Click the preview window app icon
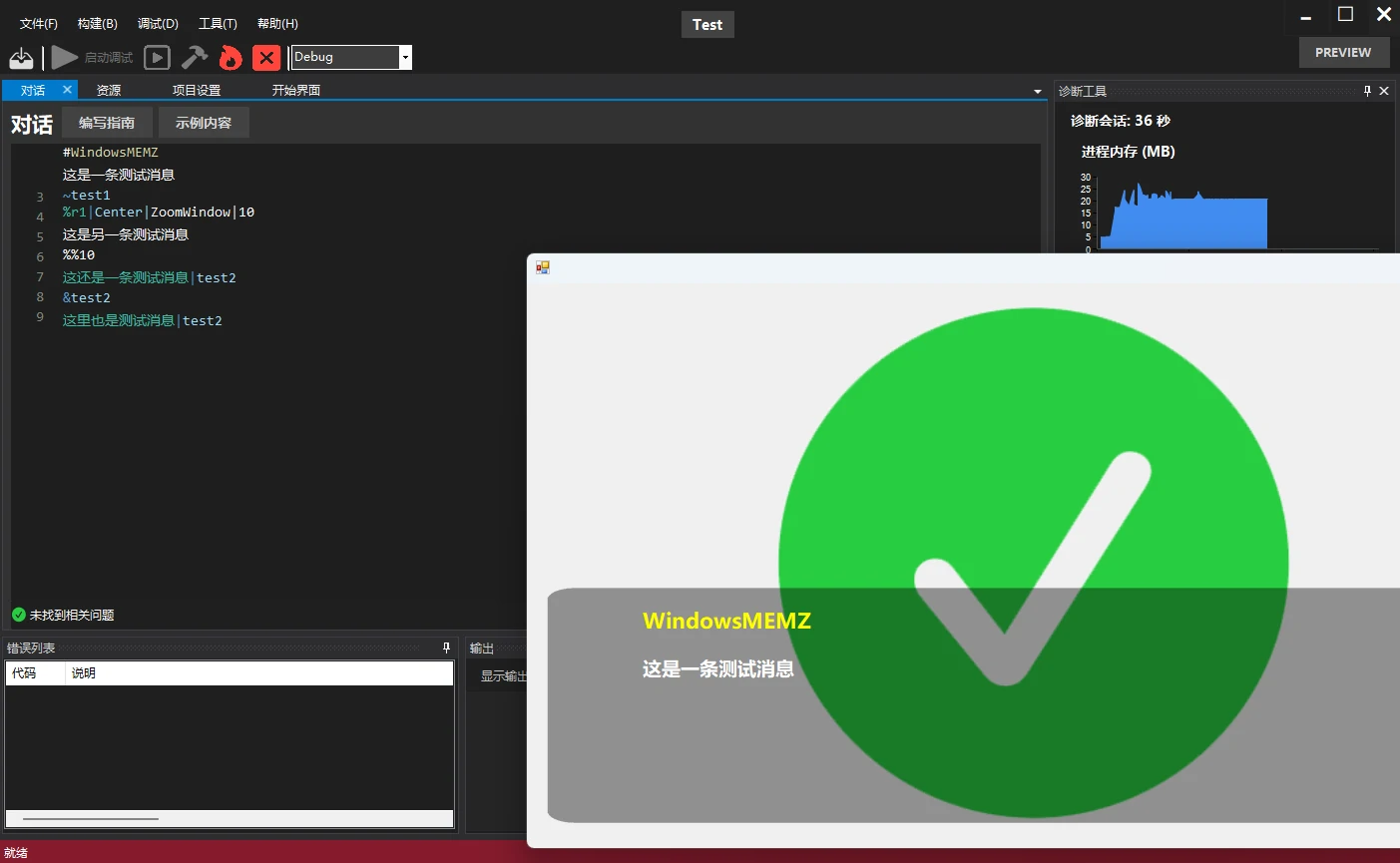The width and height of the screenshot is (1400, 863). [543, 267]
